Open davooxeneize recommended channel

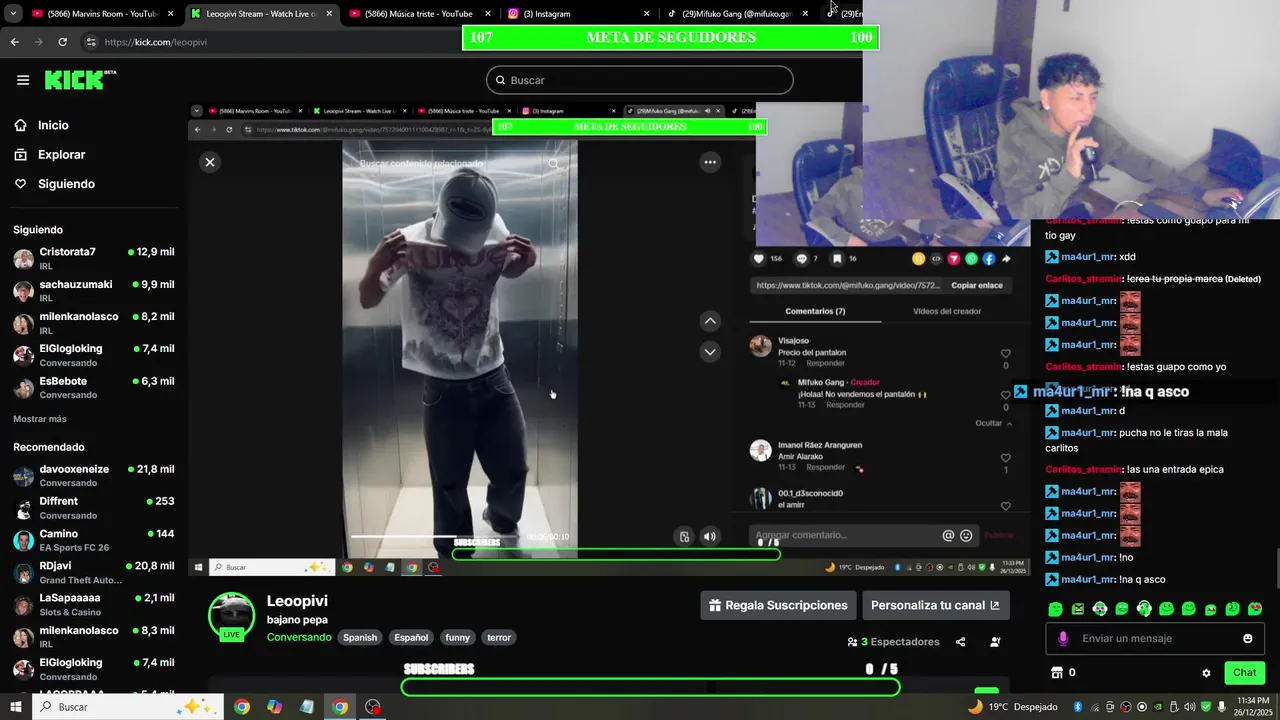point(94,475)
